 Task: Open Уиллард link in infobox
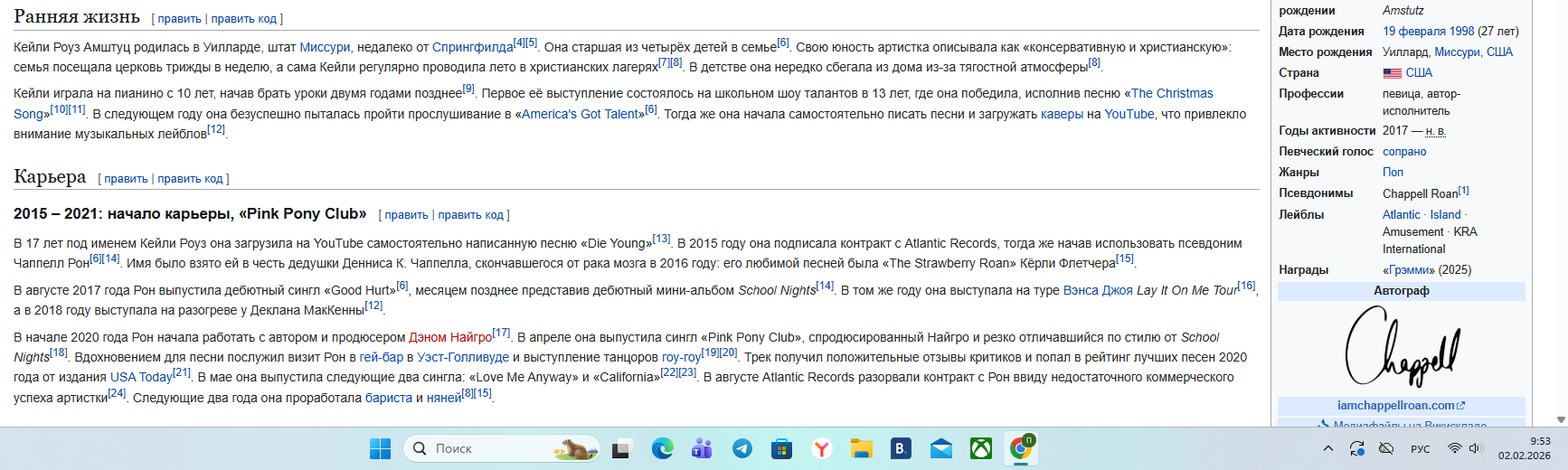tap(1406, 52)
